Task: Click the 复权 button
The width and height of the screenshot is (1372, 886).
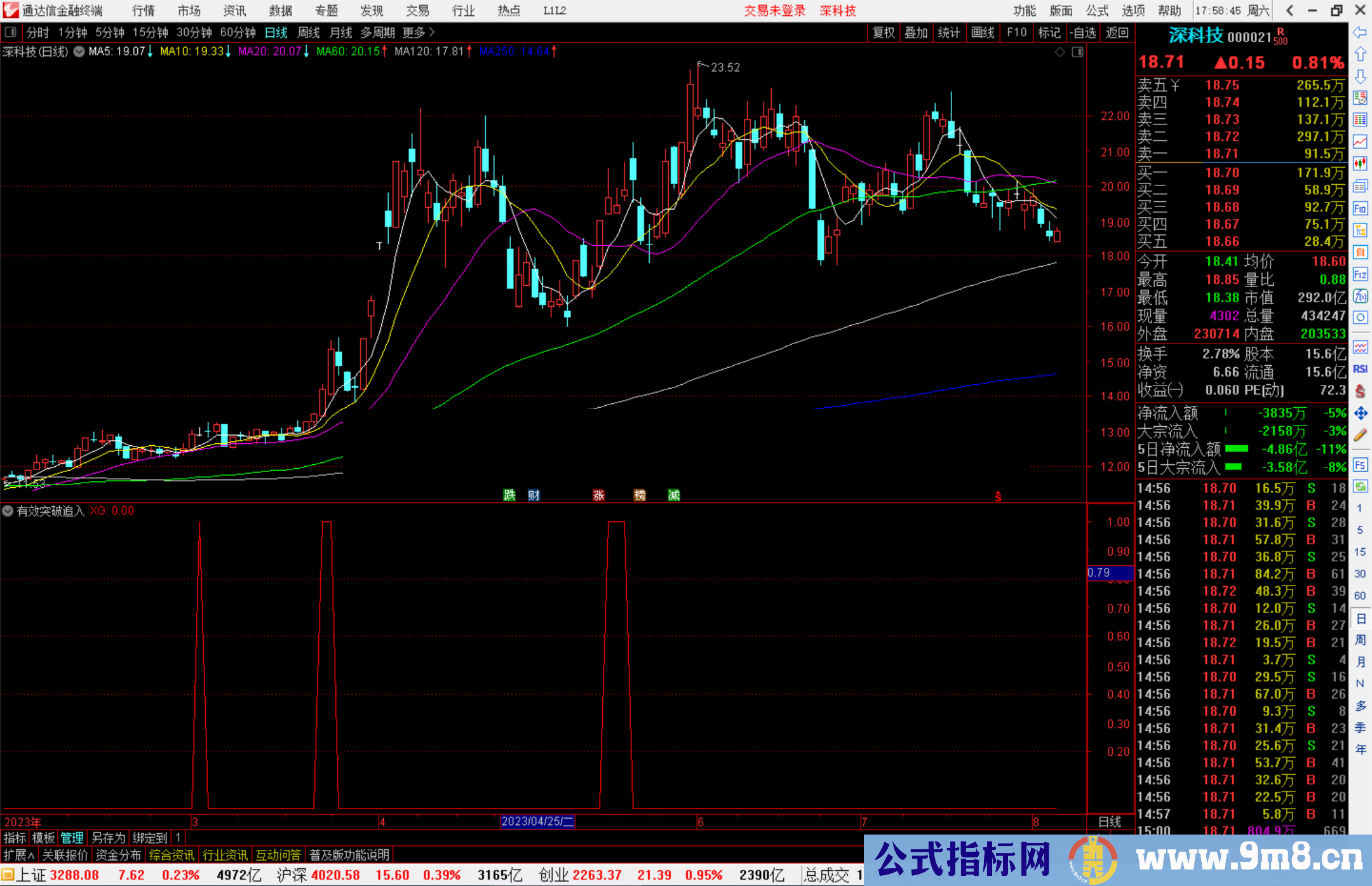Action: (884, 32)
